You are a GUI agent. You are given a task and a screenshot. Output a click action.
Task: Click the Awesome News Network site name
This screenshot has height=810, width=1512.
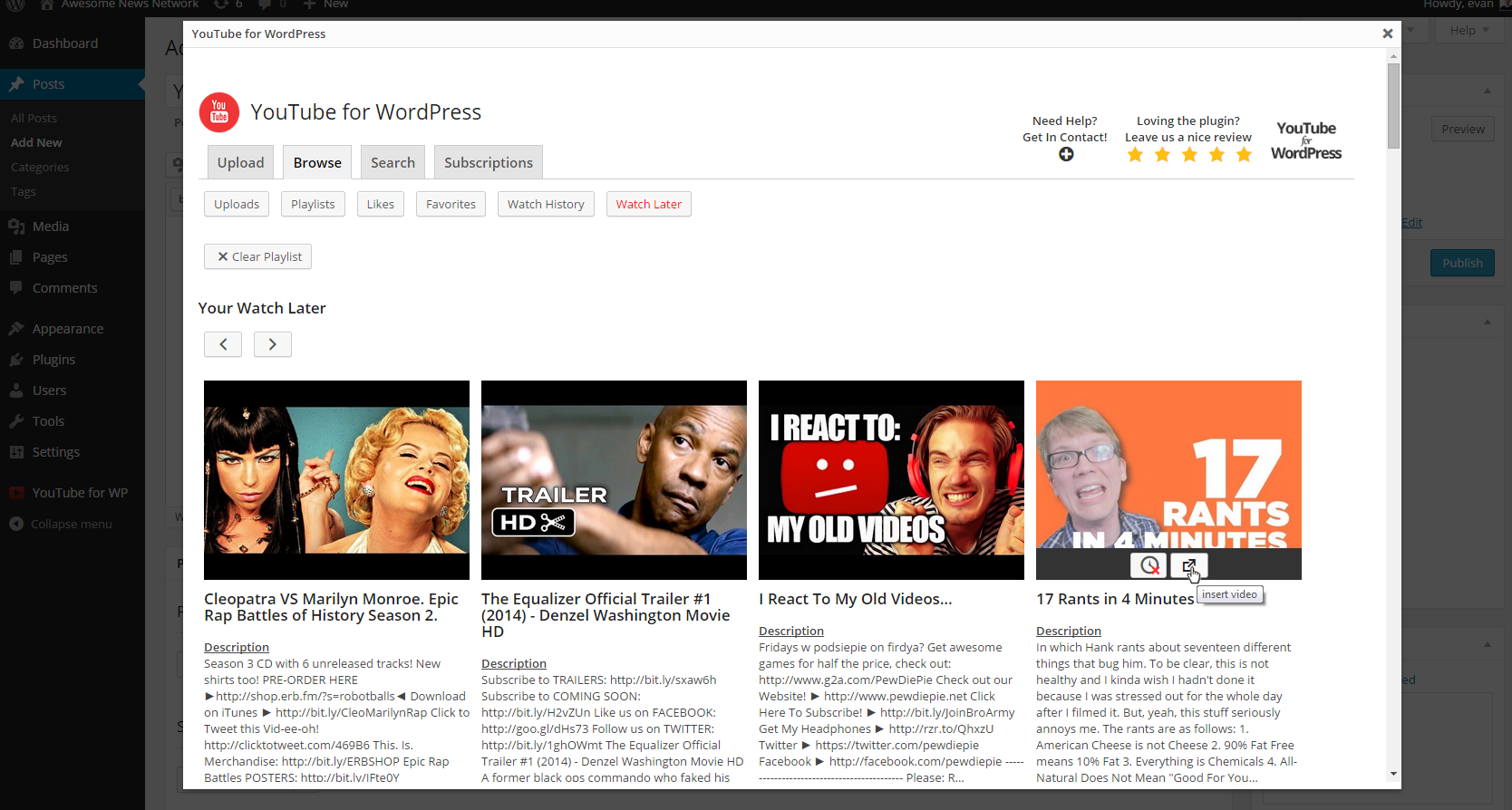tap(130, 5)
